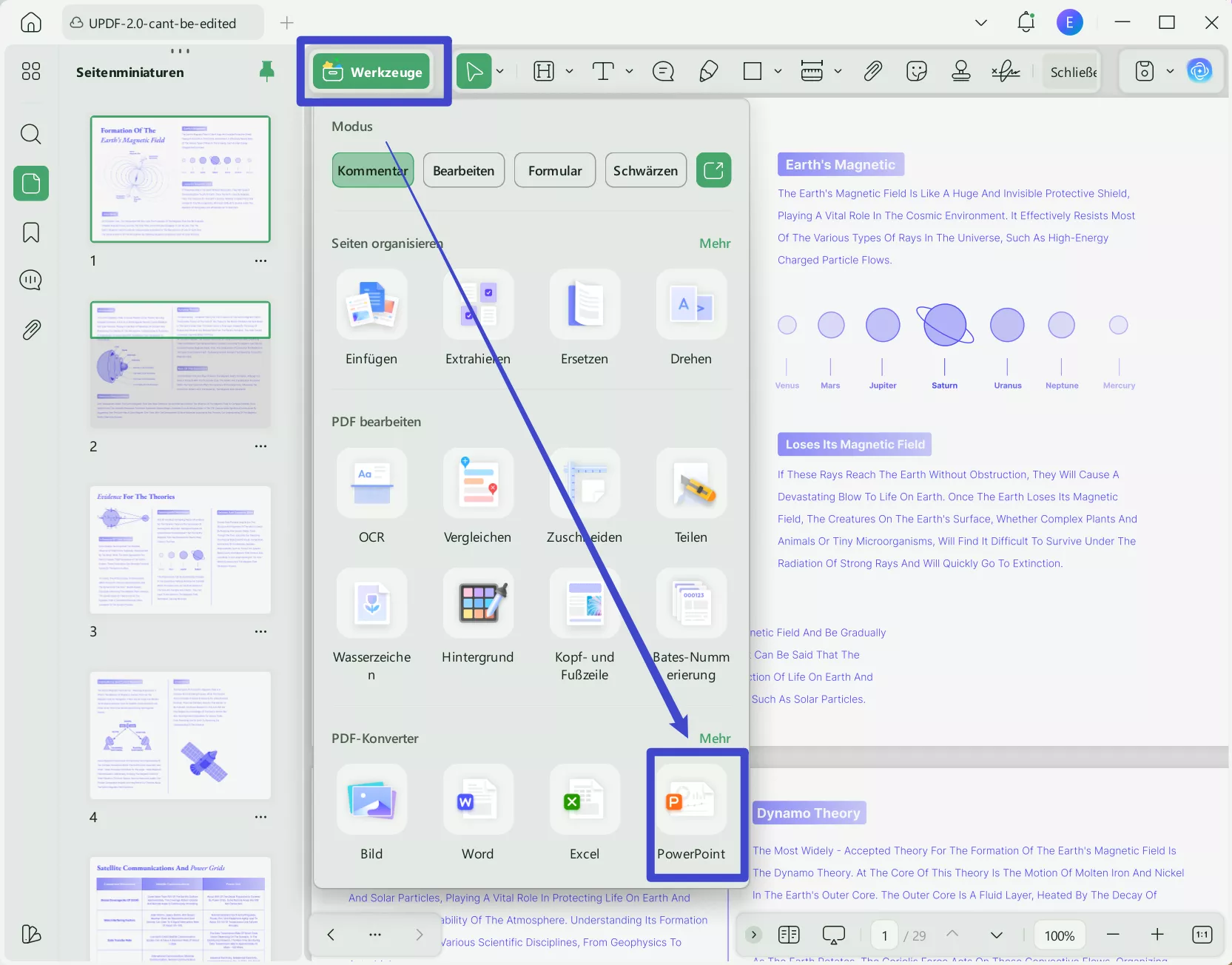Select the pencil drawing tool
Image resolution: width=1232 pixels, height=965 pixels.
[x=708, y=71]
